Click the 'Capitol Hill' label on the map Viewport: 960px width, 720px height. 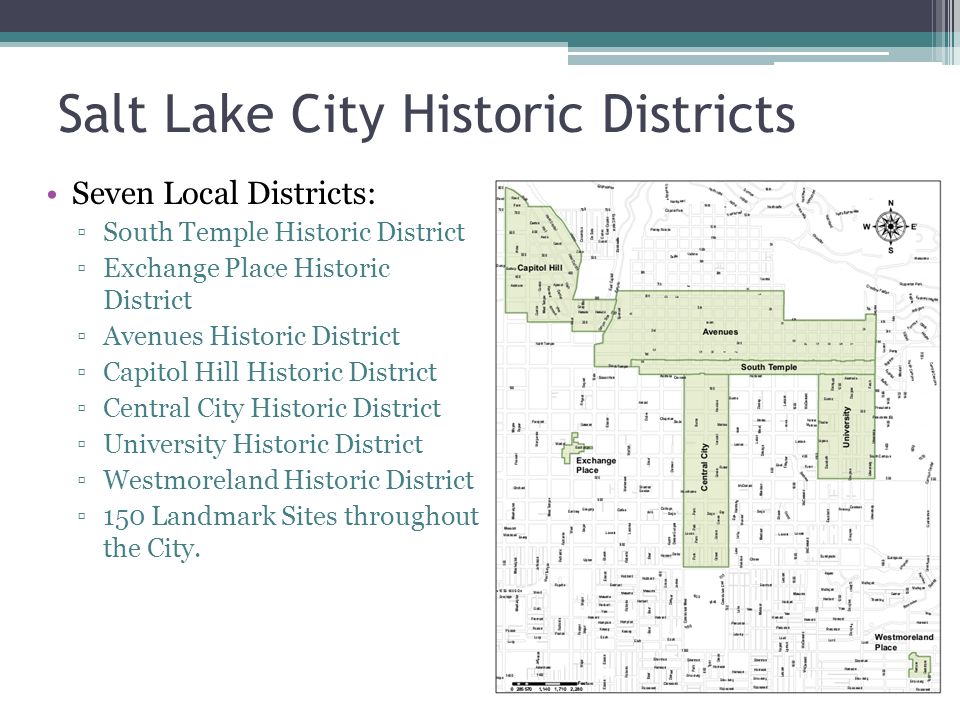(x=539, y=268)
